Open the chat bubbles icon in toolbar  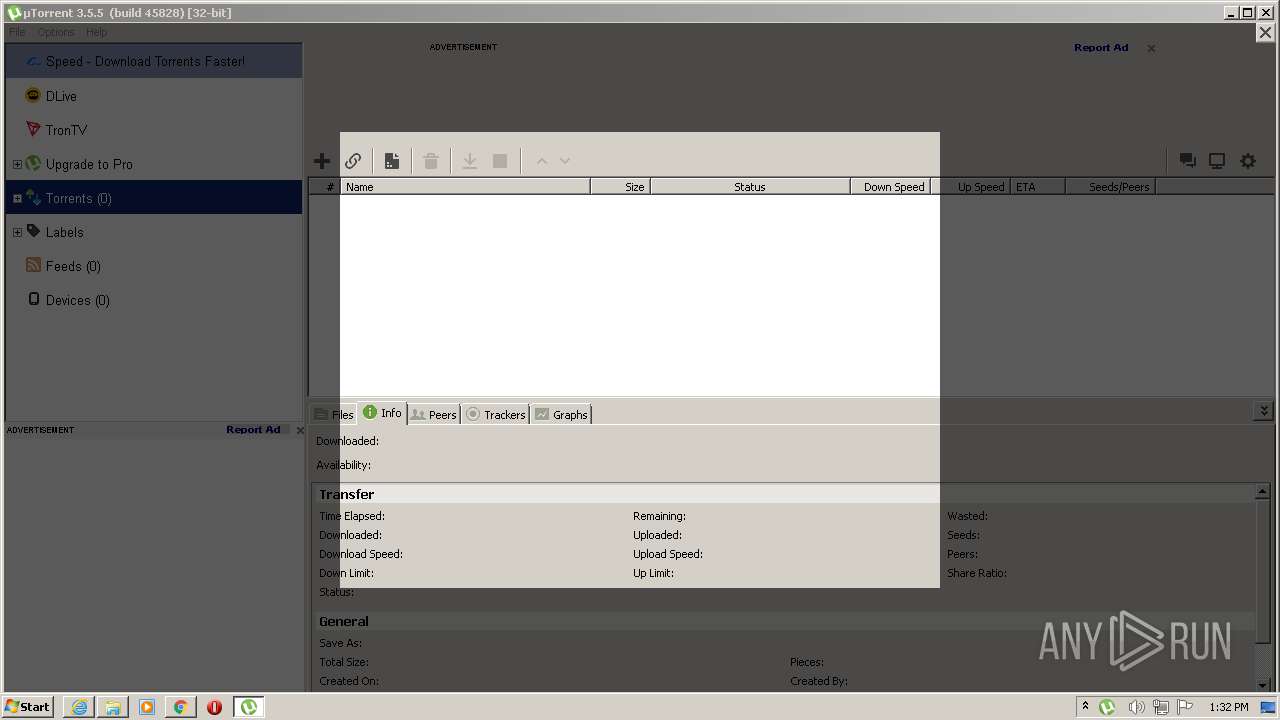click(x=1188, y=161)
